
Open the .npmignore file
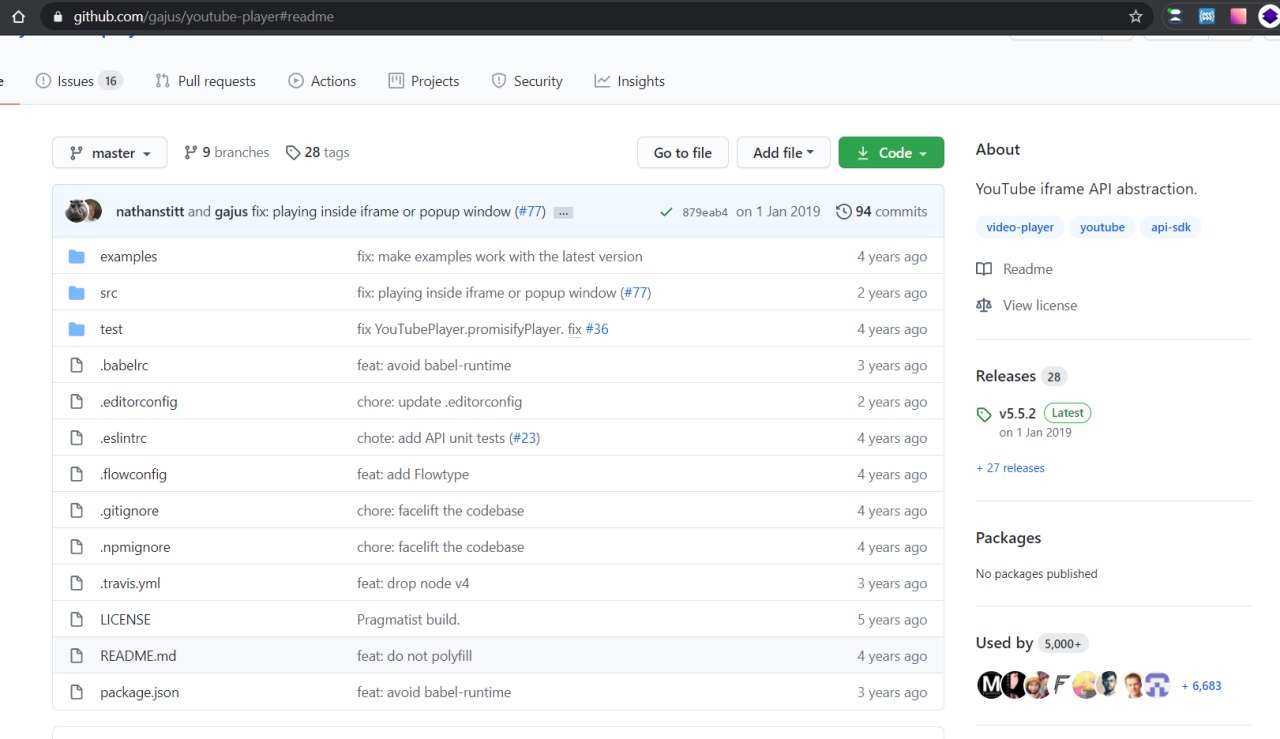pos(135,547)
